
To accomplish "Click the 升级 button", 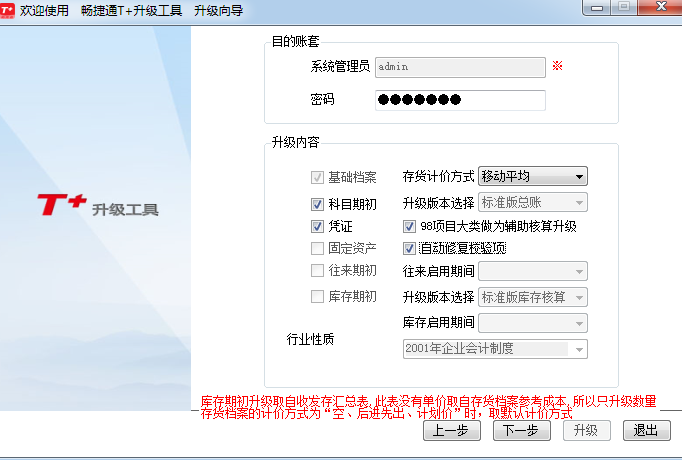I will click(x=586, y=430).
